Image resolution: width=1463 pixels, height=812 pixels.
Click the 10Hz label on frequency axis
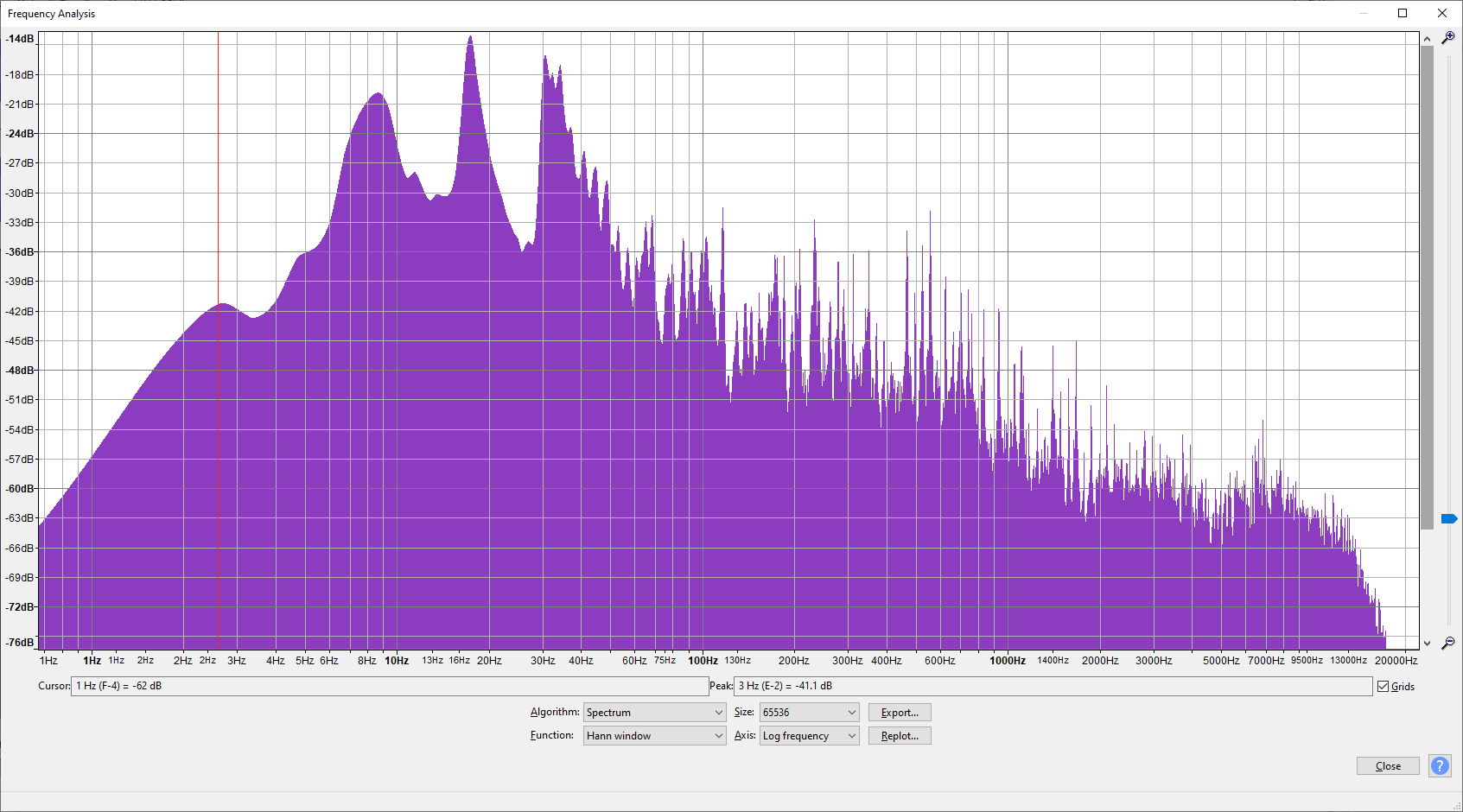(x=397, y=661)
